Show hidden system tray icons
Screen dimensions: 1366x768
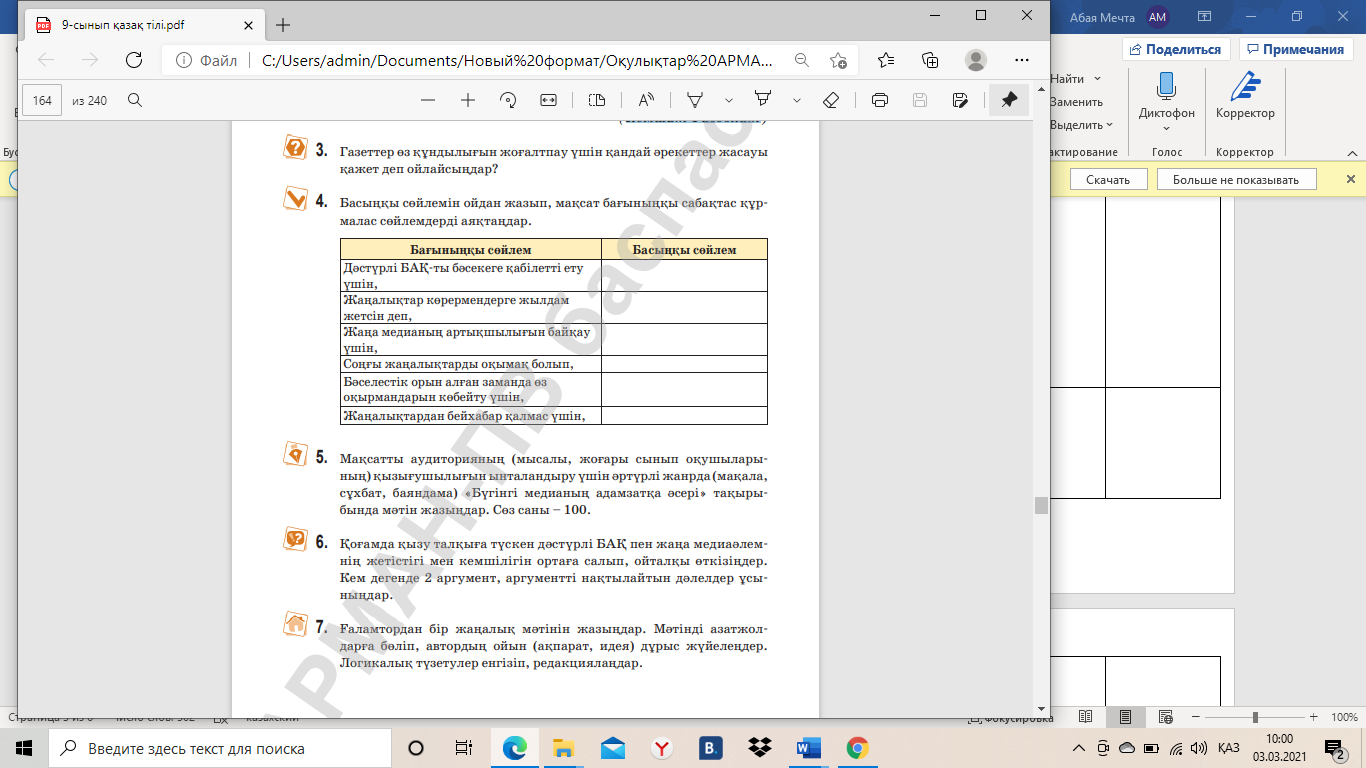pyautogui.click(x=1078, y=748)
